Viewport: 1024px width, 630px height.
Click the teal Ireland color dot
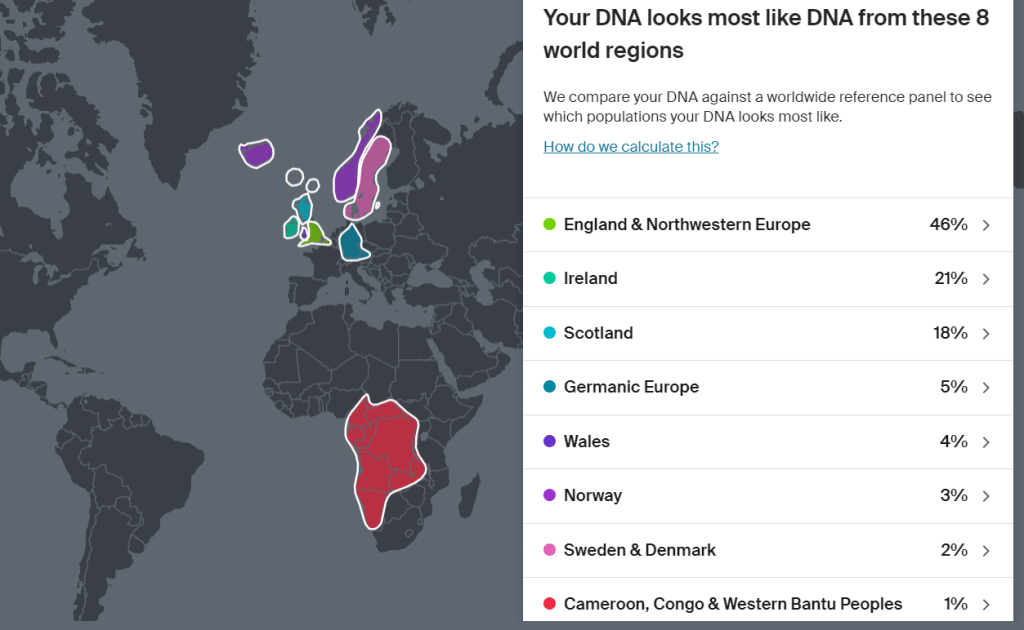click(549, 279)
